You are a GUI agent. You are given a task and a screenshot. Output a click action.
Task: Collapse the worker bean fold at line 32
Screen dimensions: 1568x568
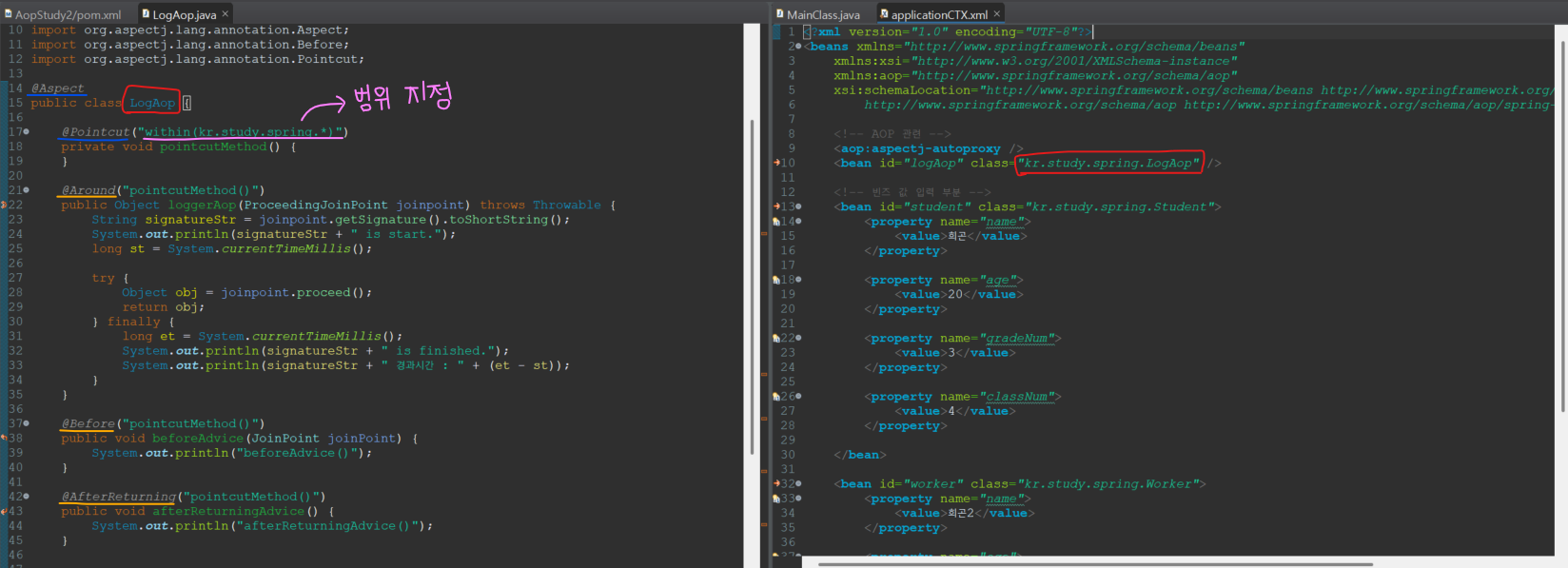tap(799, 483)
